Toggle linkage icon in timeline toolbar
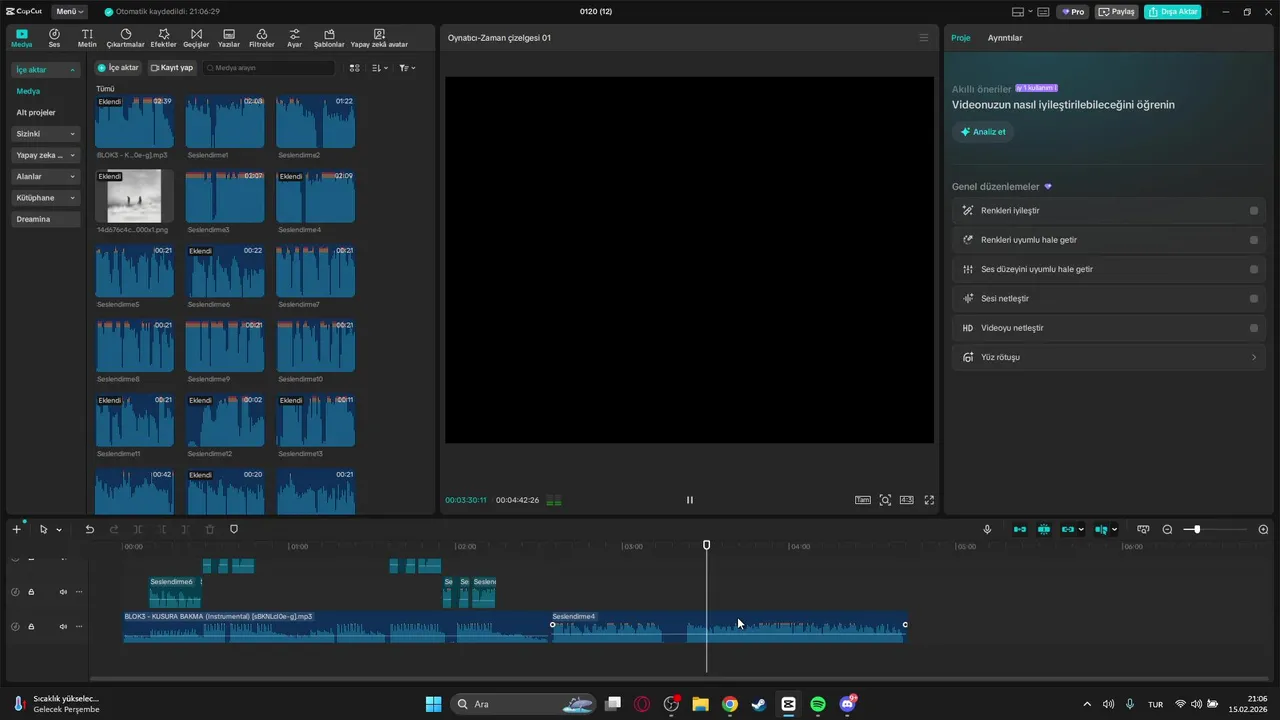Screen dimensions: 1280x720 point(1068,529)
